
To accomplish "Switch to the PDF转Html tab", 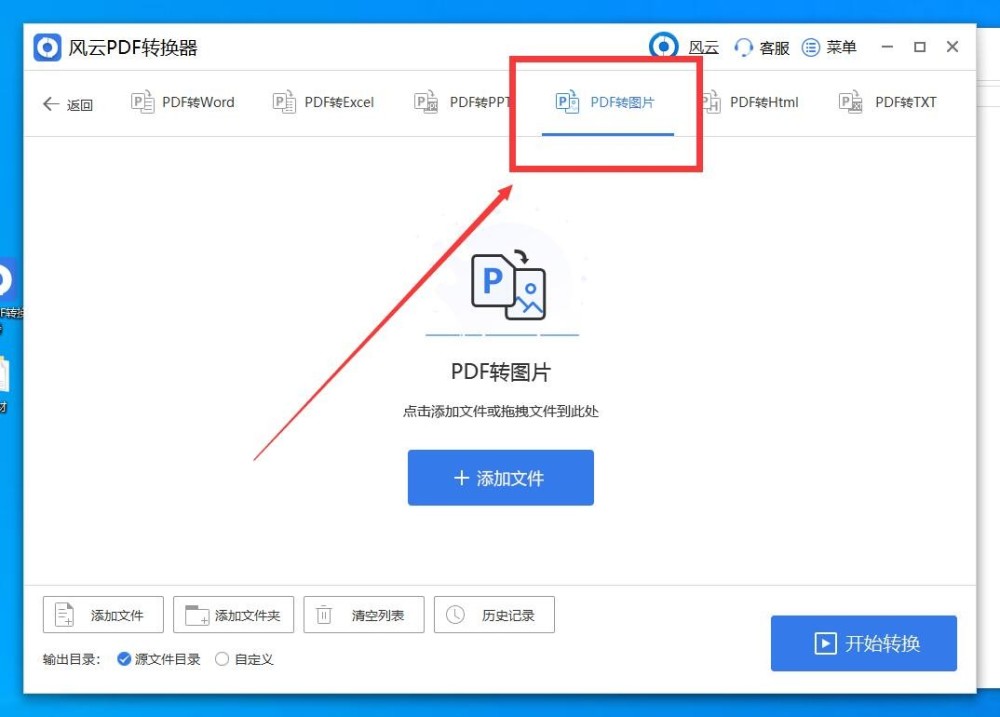I will click(750, 102).
